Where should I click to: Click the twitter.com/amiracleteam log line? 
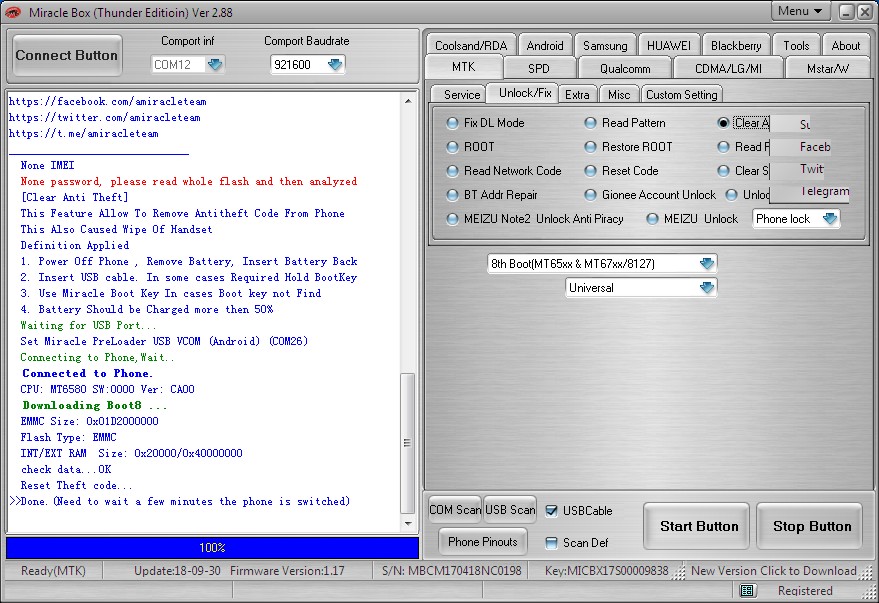click(x=105, y=118)
